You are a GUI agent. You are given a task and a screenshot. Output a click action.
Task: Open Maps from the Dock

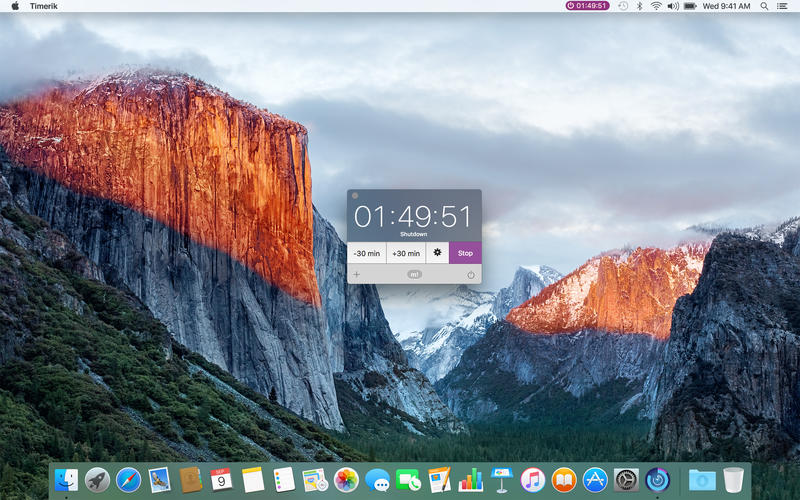(315, 480)
